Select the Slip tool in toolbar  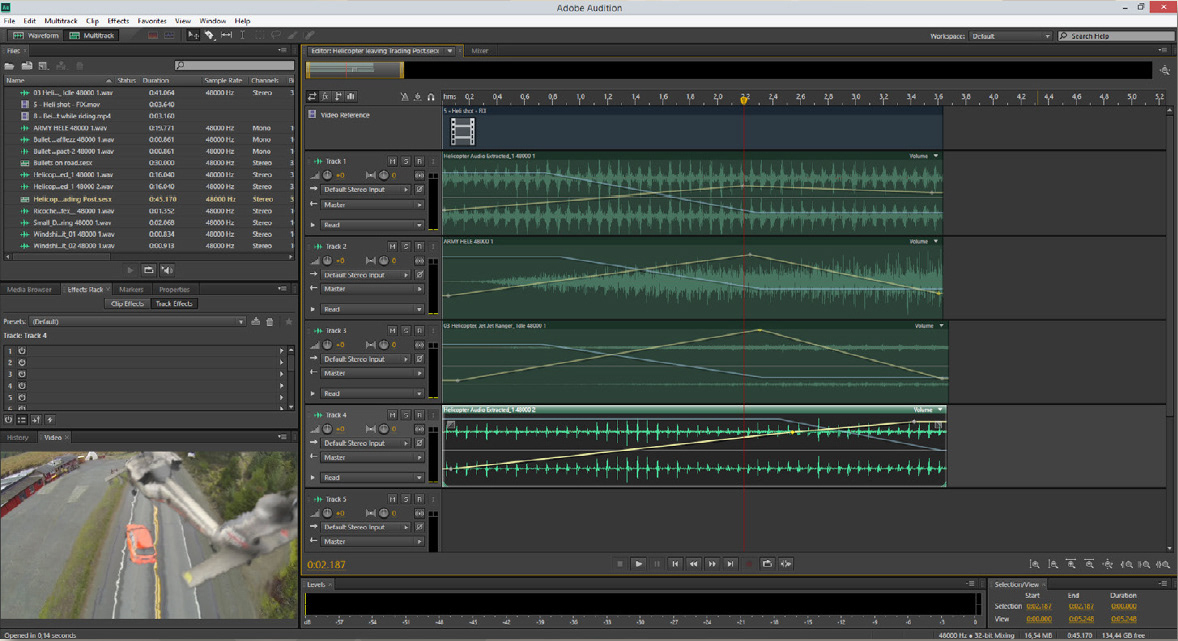(226, 35)
